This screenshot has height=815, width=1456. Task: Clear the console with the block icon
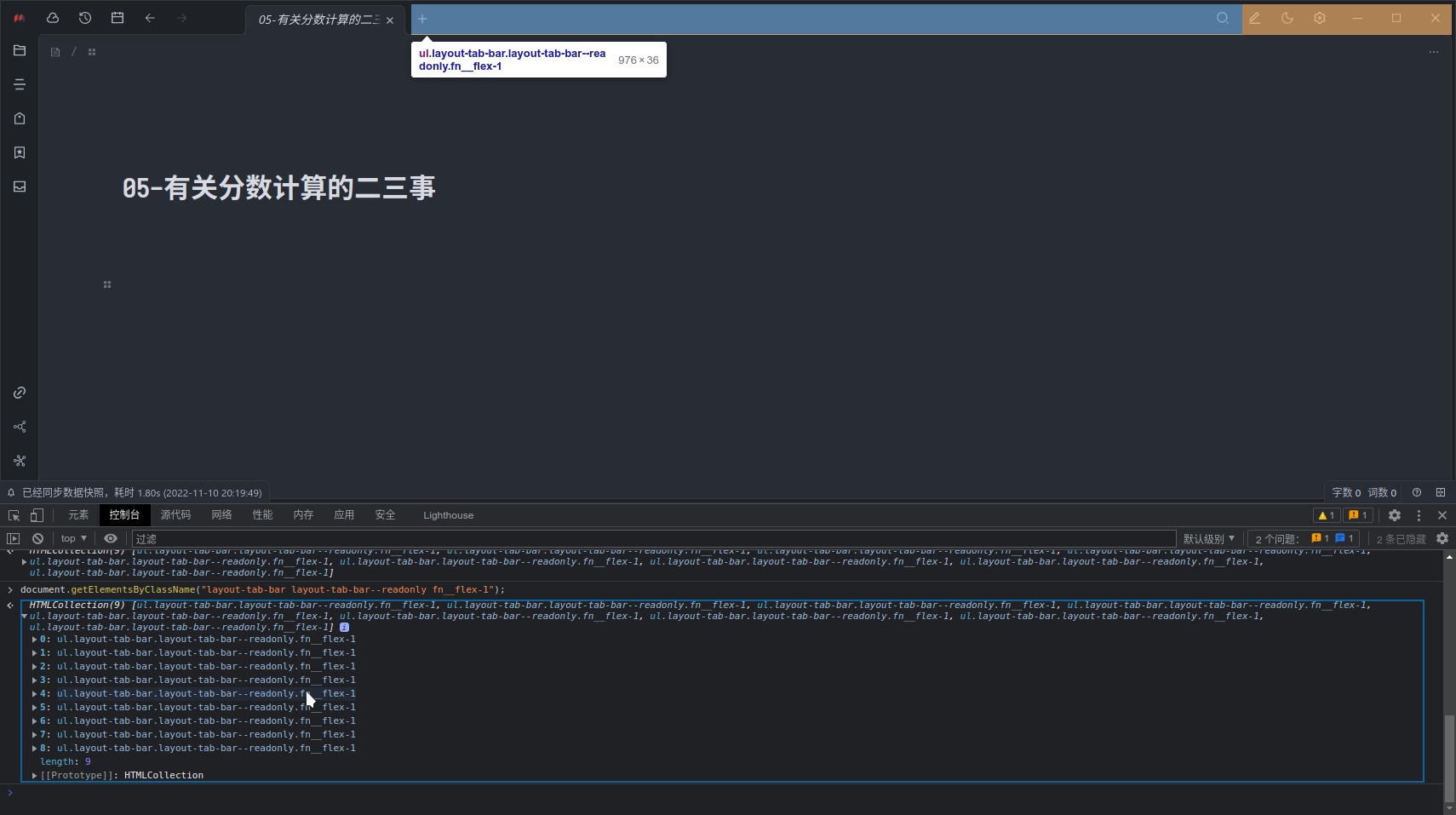tap(37, 538)
